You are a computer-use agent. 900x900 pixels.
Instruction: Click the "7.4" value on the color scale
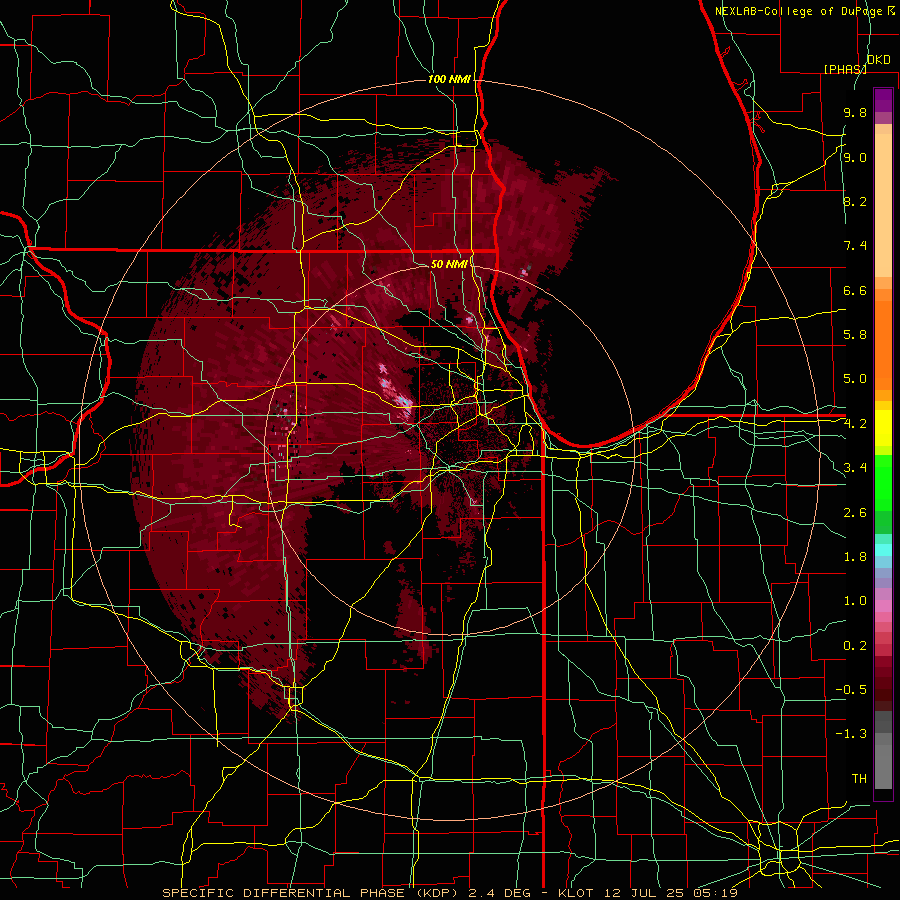click(x=855, y=246)
